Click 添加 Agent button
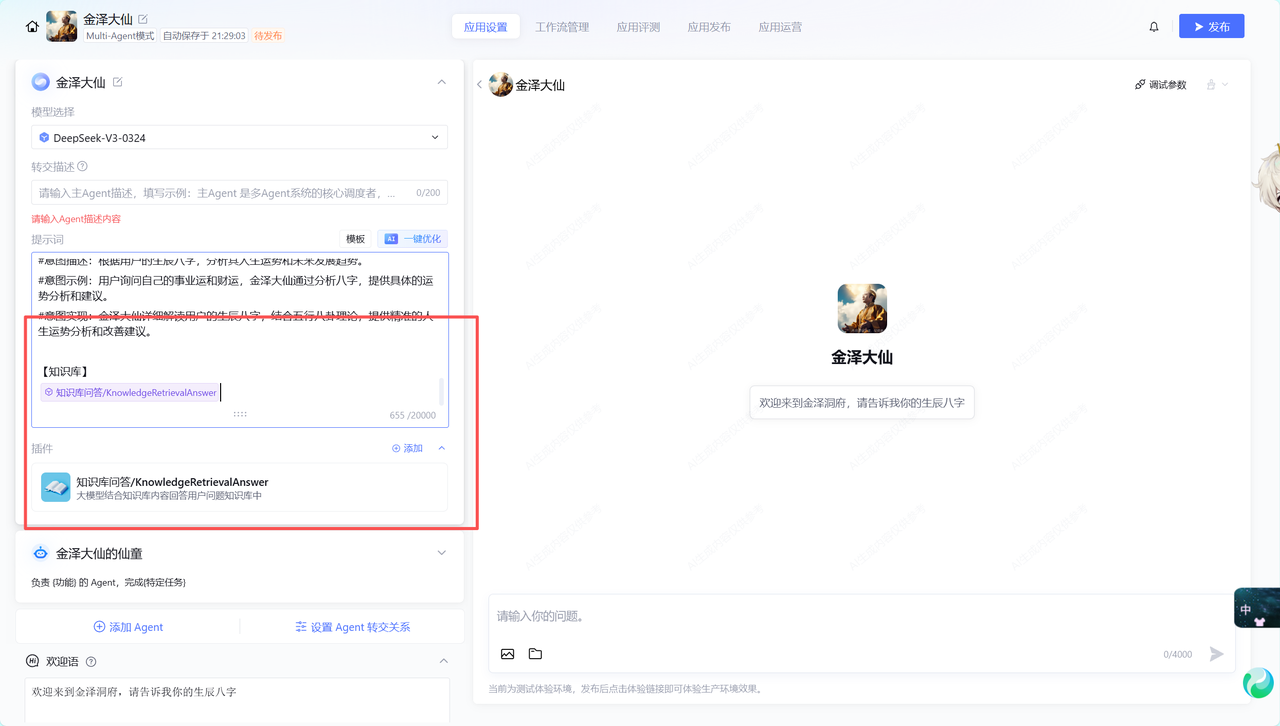The height and width of the screenshot is (726, 1280). pyautogui.click(x=128, y=627)
